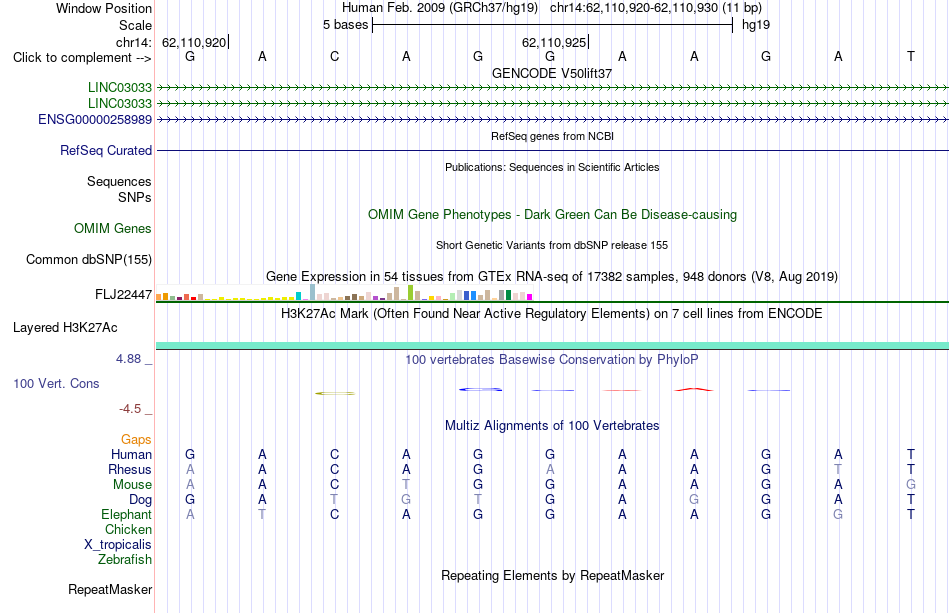Click the hg19 assembly label beside scale
This screenshot has height=613, width=950.
[756, 25]
